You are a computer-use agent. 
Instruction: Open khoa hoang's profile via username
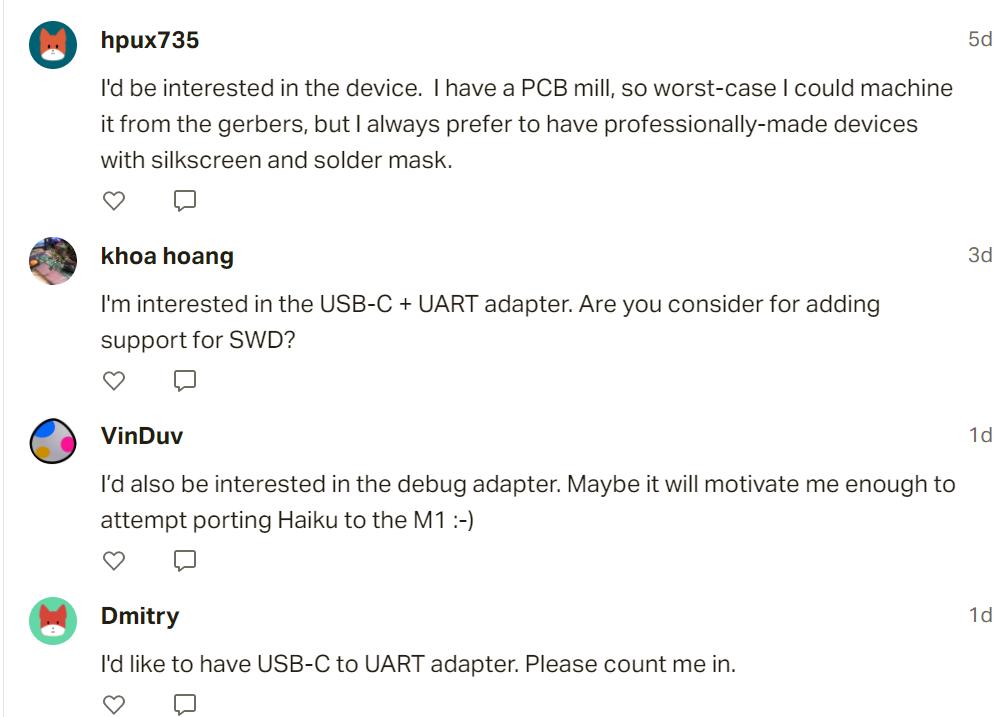tap(167, 256)
